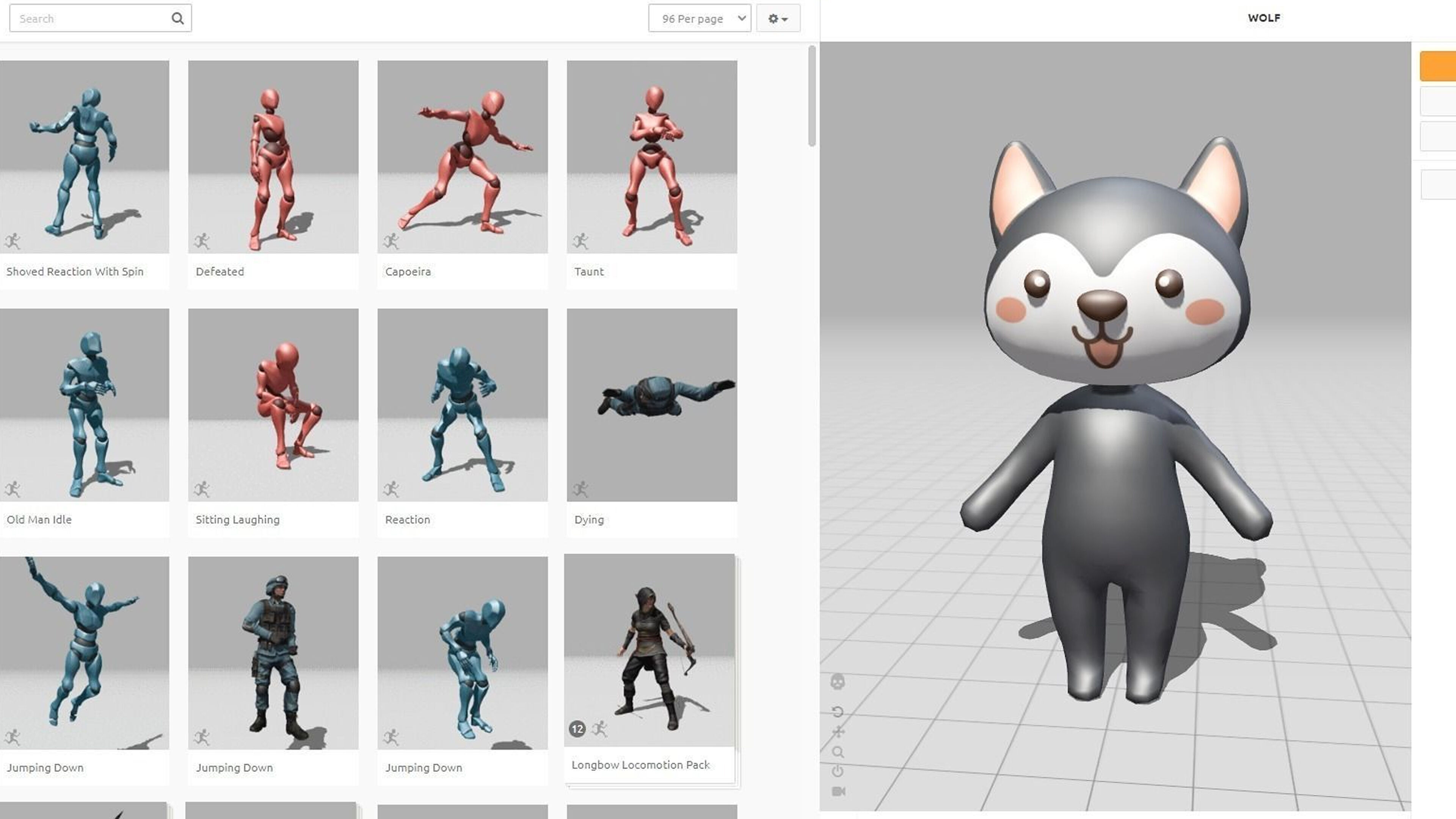Click the "Old Man Idle" label text
Image resolution: width=1456 pixels, height=819 pixels.
39,519
